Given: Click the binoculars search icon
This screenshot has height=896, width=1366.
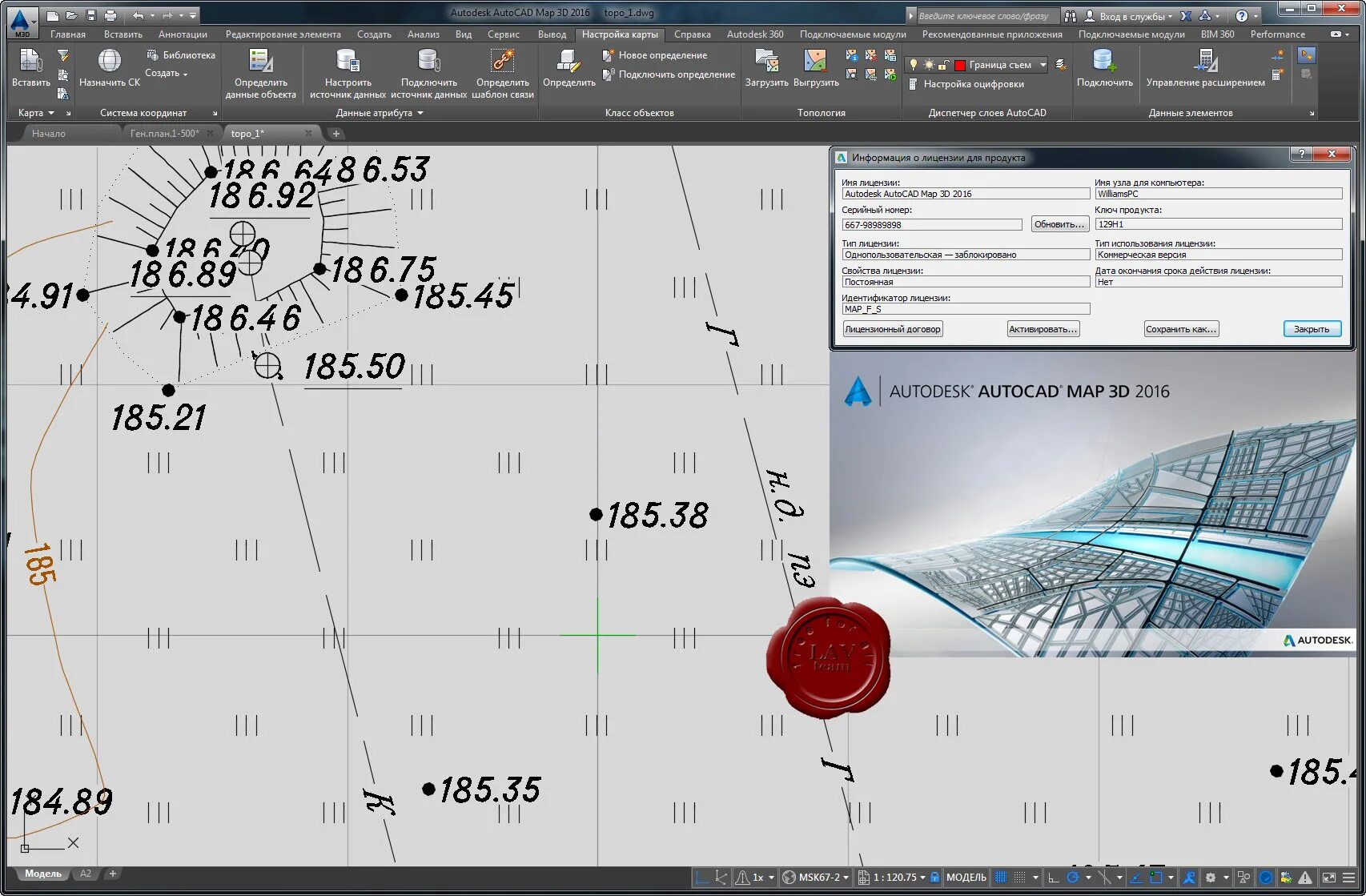Looking at the screenshot, I should coord(1071,16).
